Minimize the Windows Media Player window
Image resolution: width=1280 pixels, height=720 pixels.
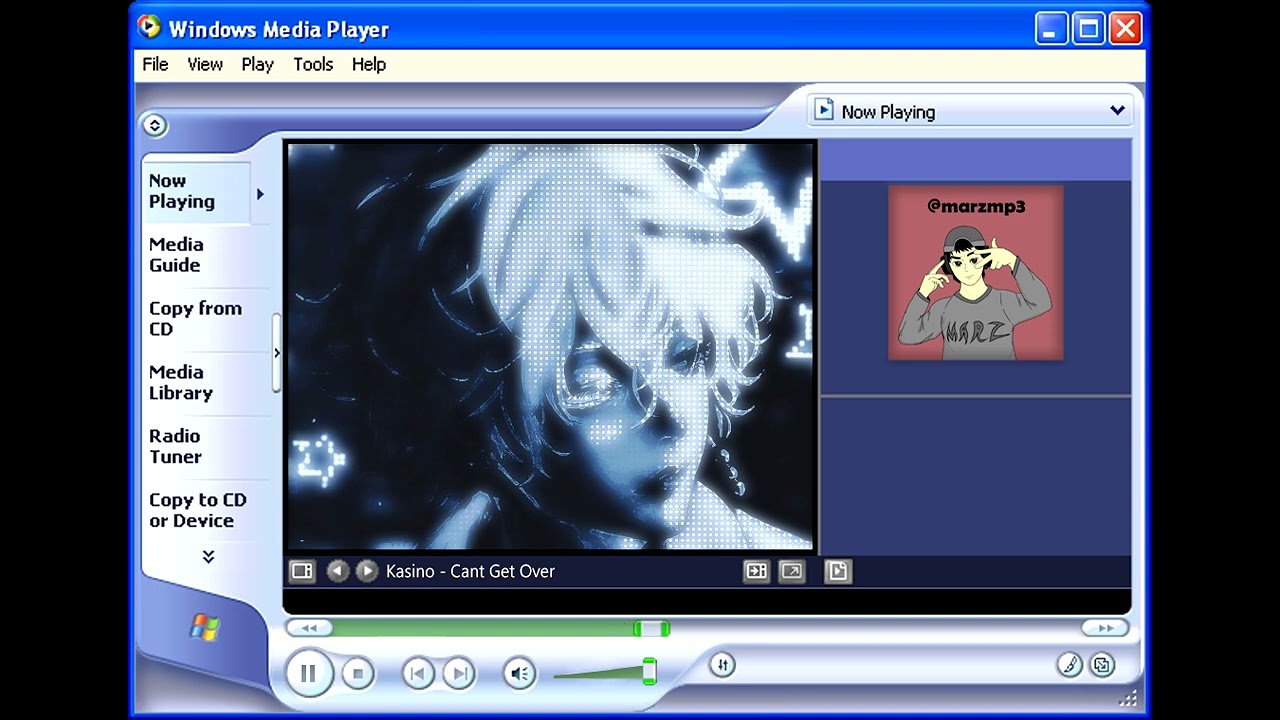point(1051,29)
